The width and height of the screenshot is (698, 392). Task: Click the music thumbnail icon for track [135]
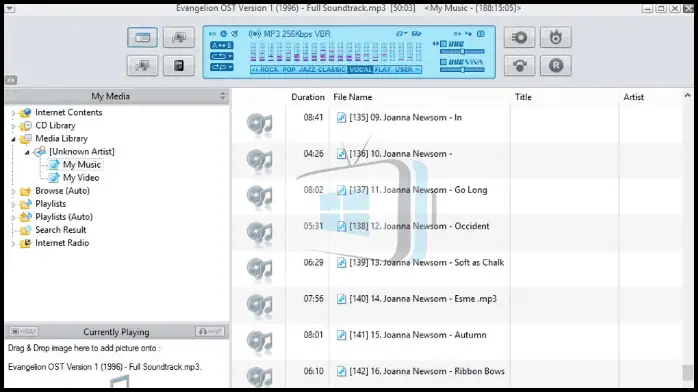(260, 124)
